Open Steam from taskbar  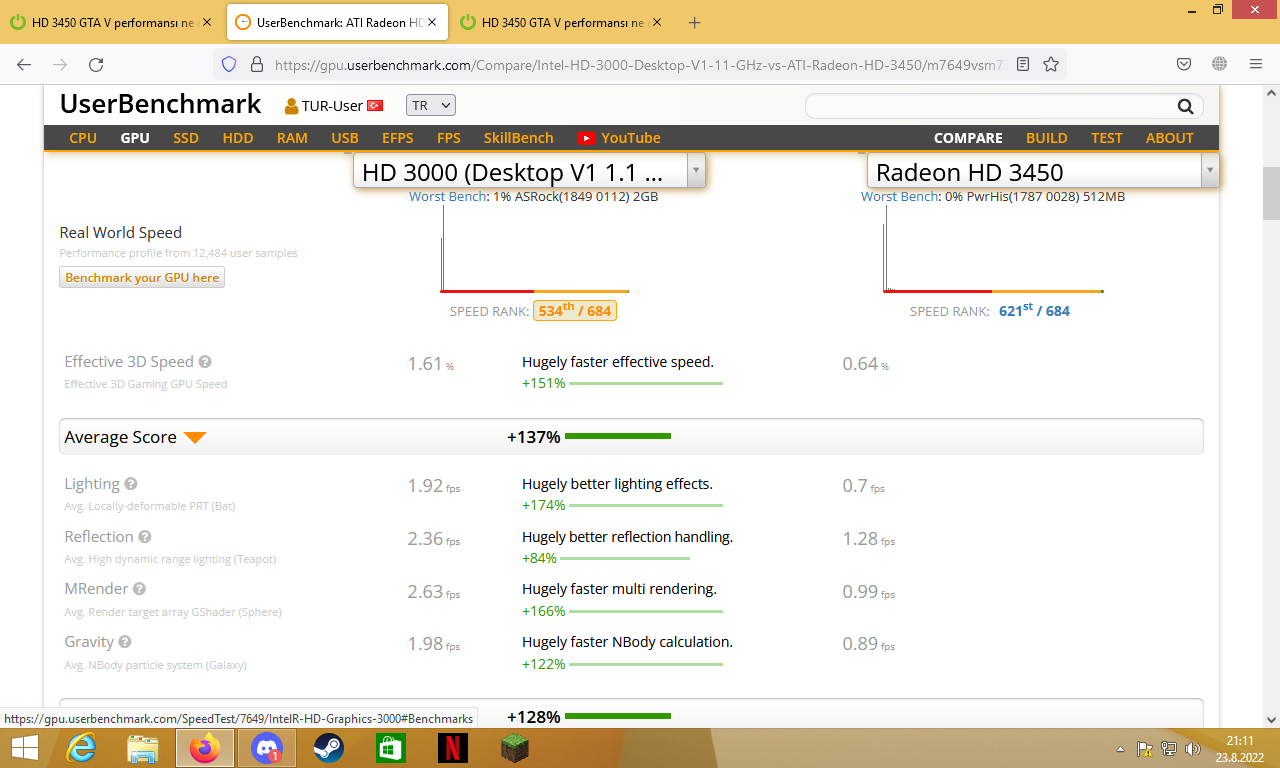click(x=329, y=747)
